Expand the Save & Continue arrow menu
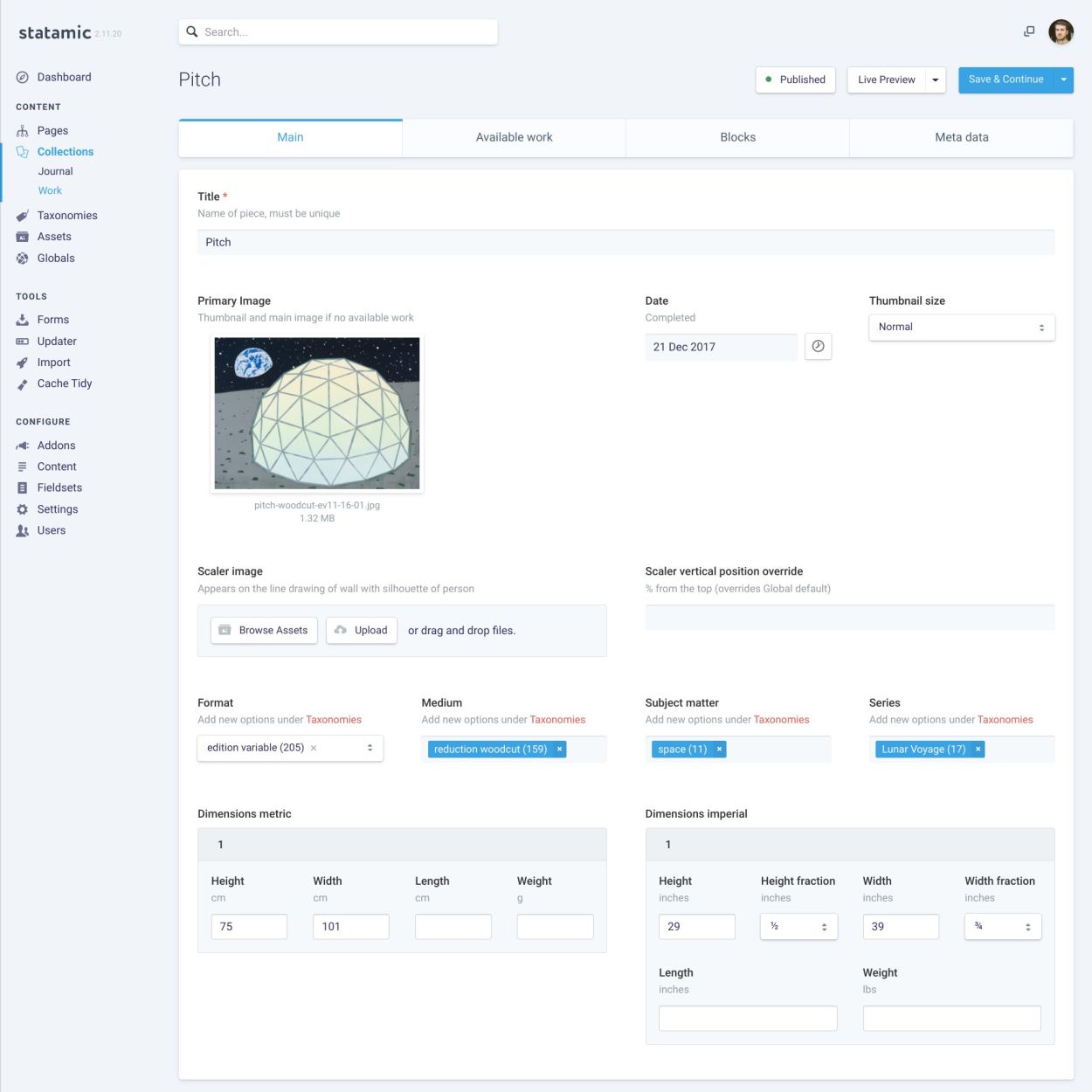This screenshot has width=1092, height=1092. point(1063,79)
